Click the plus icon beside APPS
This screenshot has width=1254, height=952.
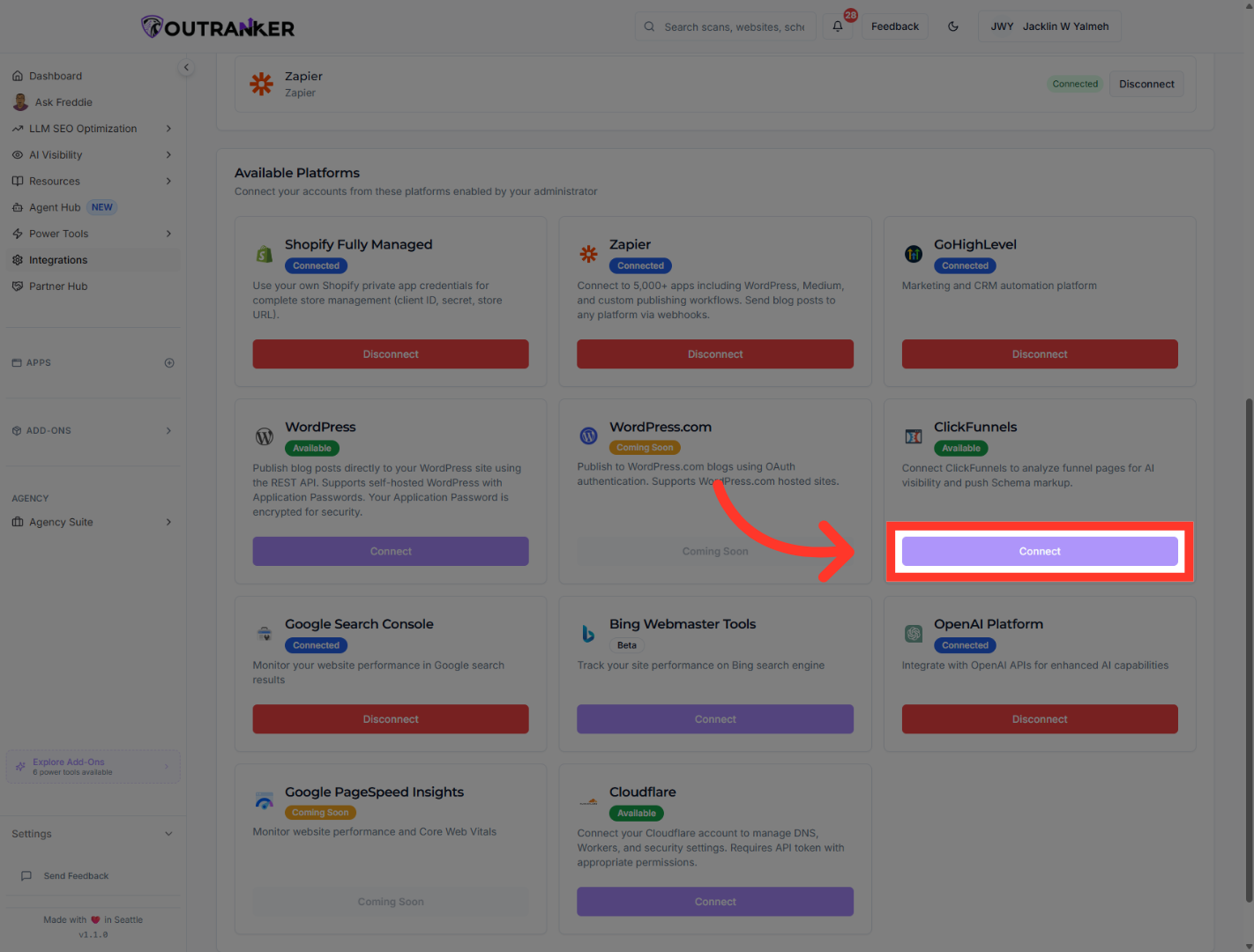click(x=169, y=363)
